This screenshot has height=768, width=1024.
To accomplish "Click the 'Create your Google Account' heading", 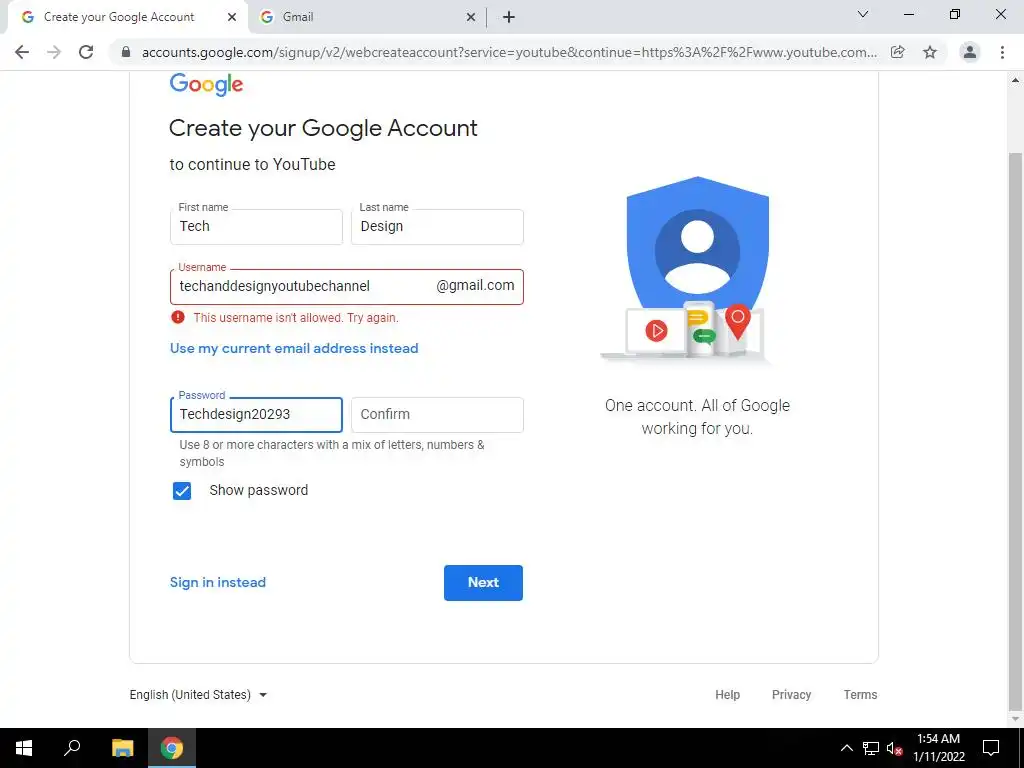I will (323, 128).
